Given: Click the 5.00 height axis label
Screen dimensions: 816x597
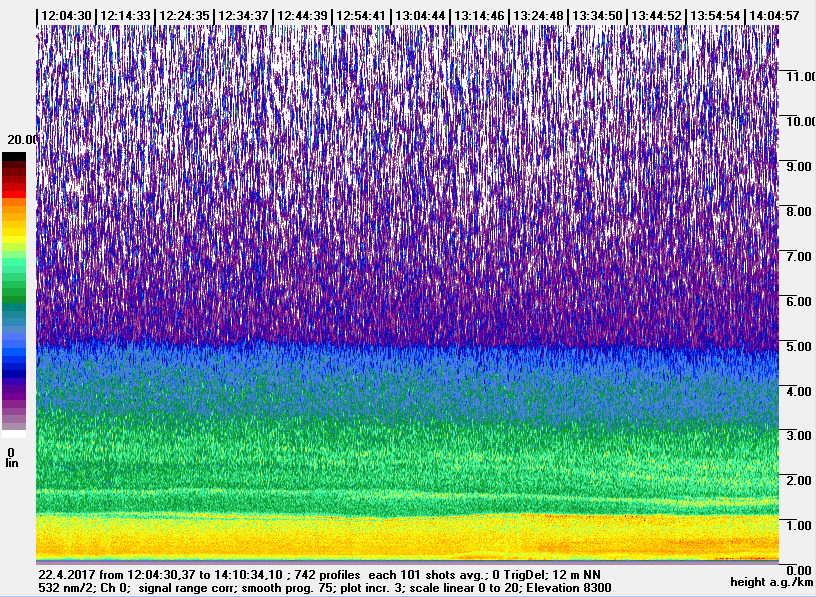Looking at the screenshot, I should 797,346.
